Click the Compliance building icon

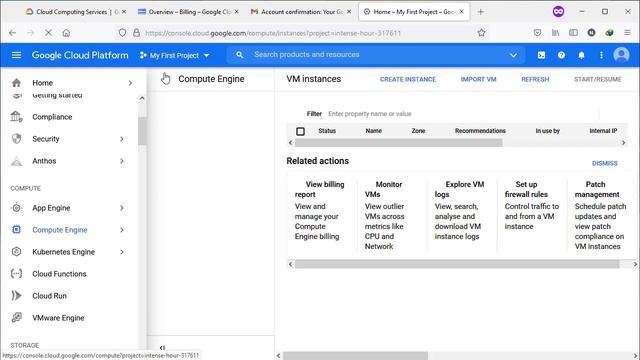coord(16,117)
